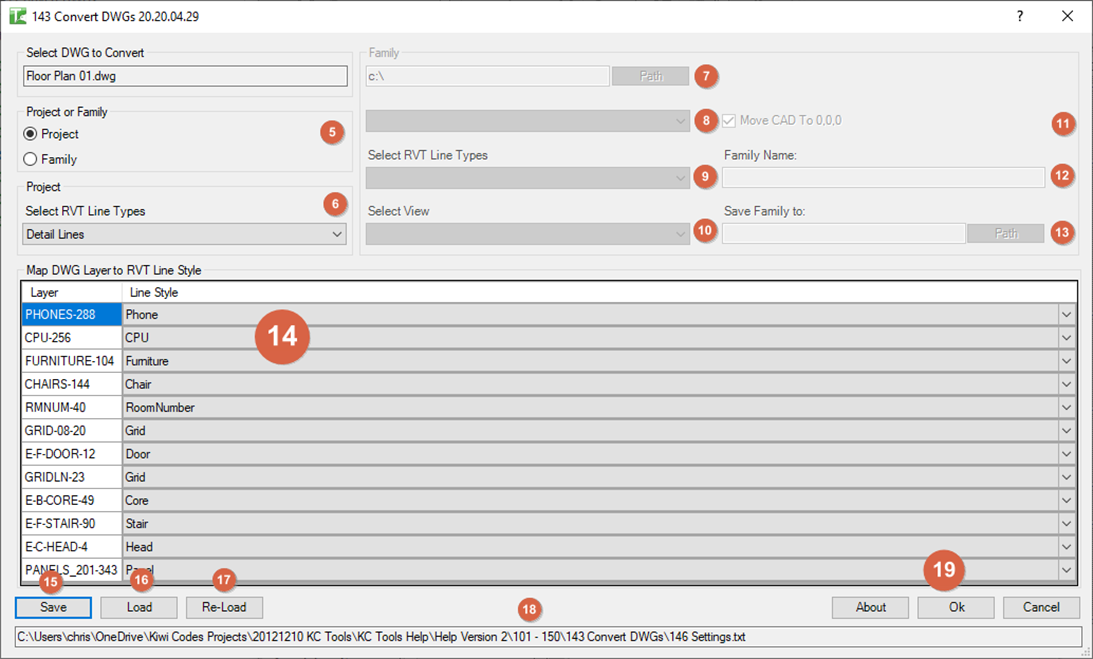Click the Load settings button

139,607
